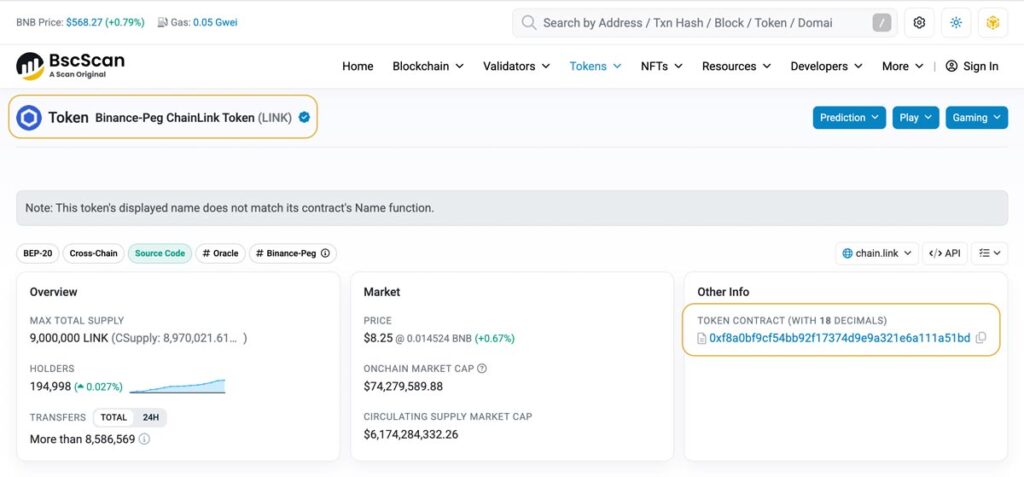
Task: Expand the More menu
Action: [x=903, y=66]
